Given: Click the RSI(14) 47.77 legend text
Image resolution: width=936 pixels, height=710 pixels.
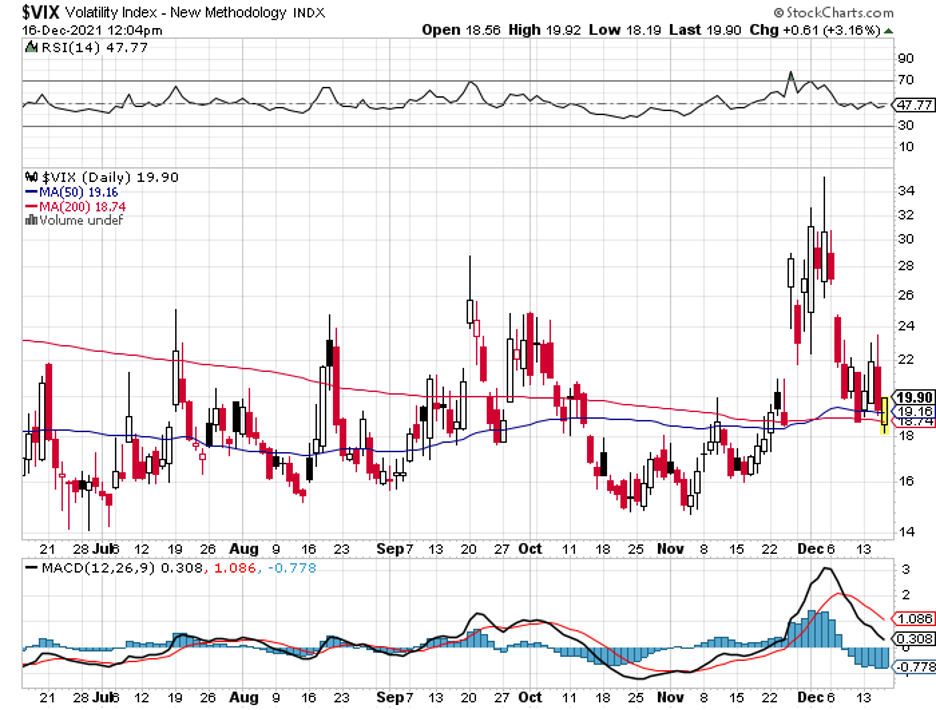Looking at the screenshot, I should coord(94,47).
